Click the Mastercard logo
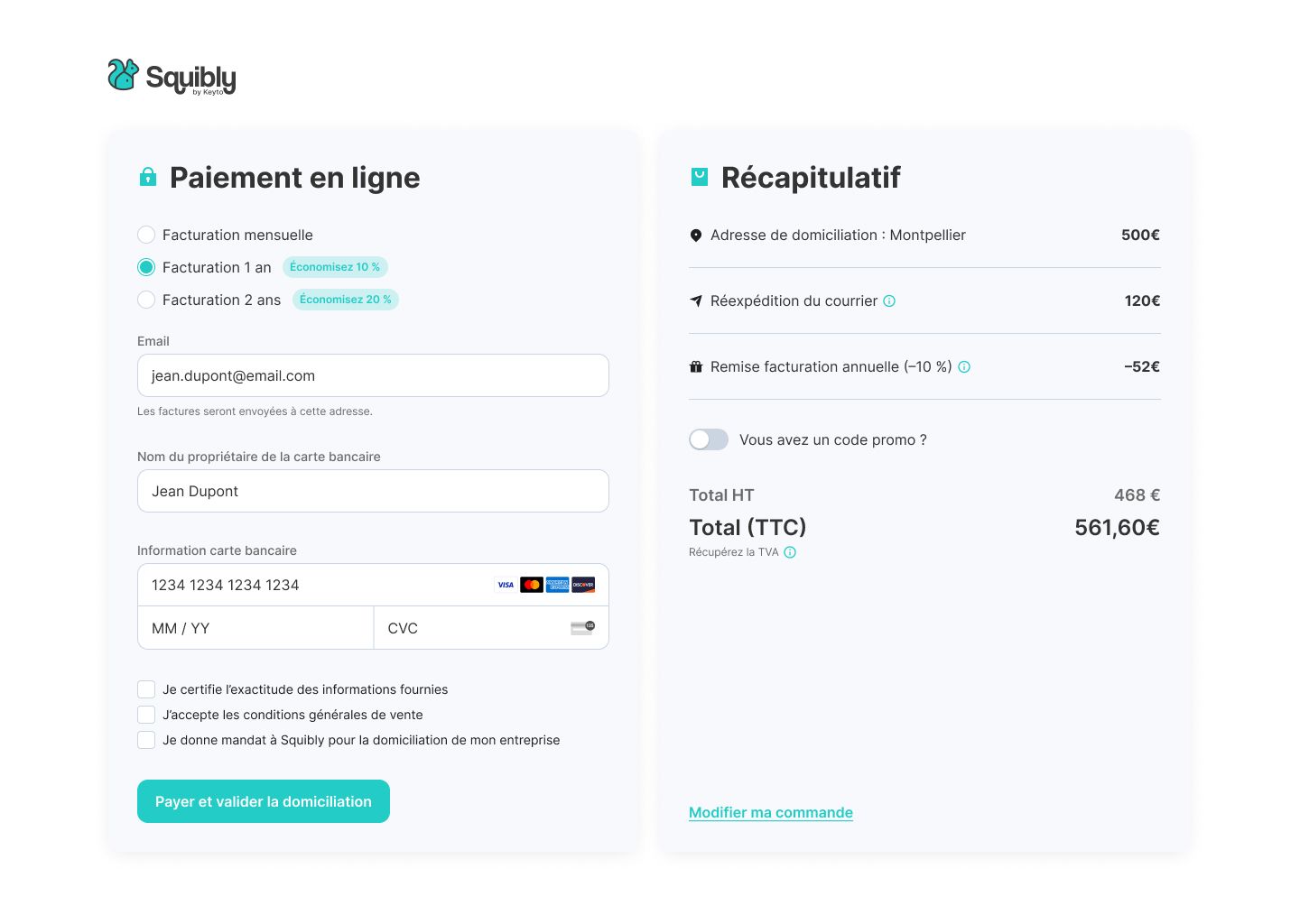Viewport: 1300px width, 924px height. (x=532, y=585)
